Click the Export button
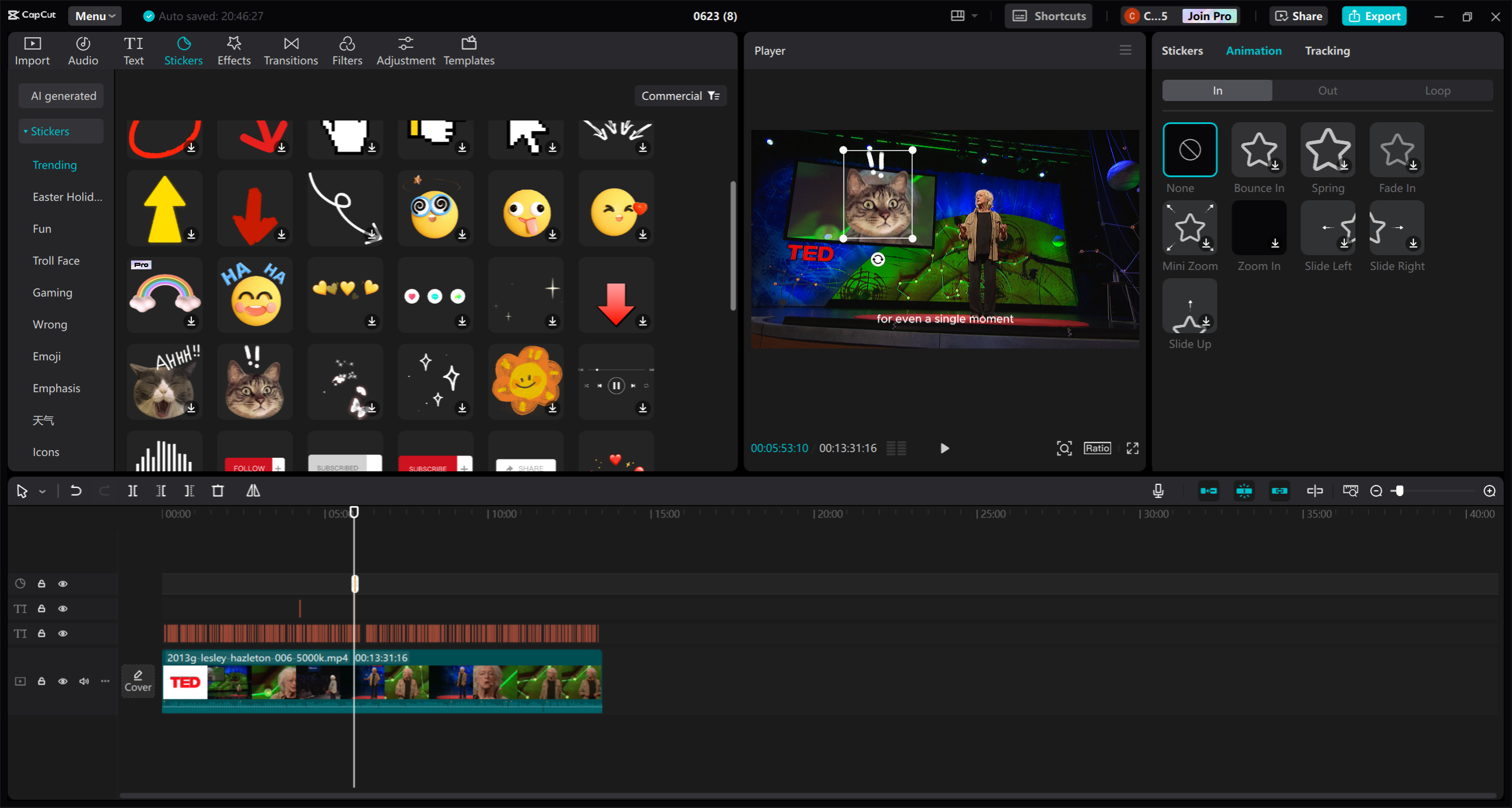Viewport: 1512px width, 808px height. coord(1374,16)
